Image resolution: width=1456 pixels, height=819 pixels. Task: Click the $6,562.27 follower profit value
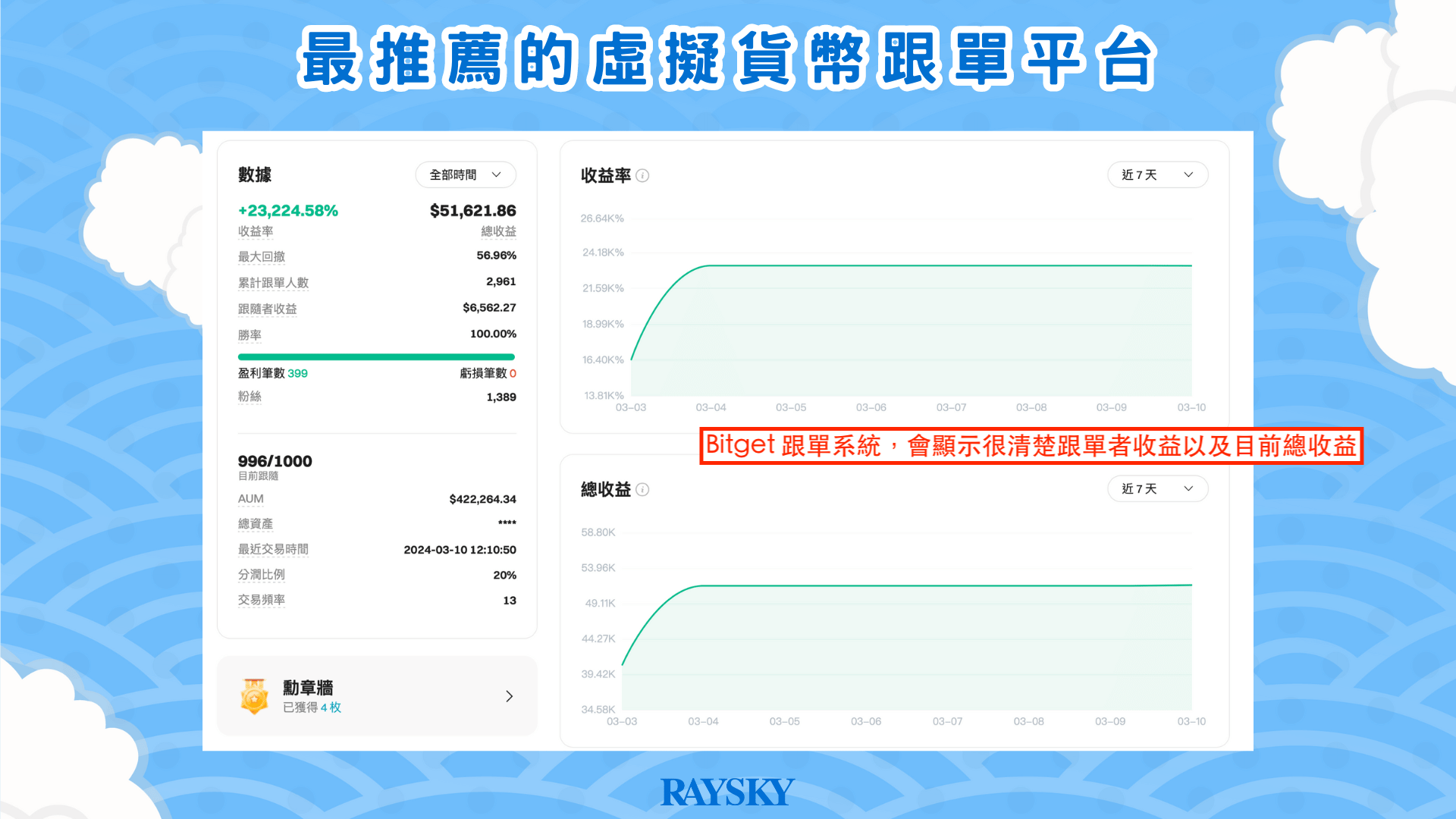point(489,307)
